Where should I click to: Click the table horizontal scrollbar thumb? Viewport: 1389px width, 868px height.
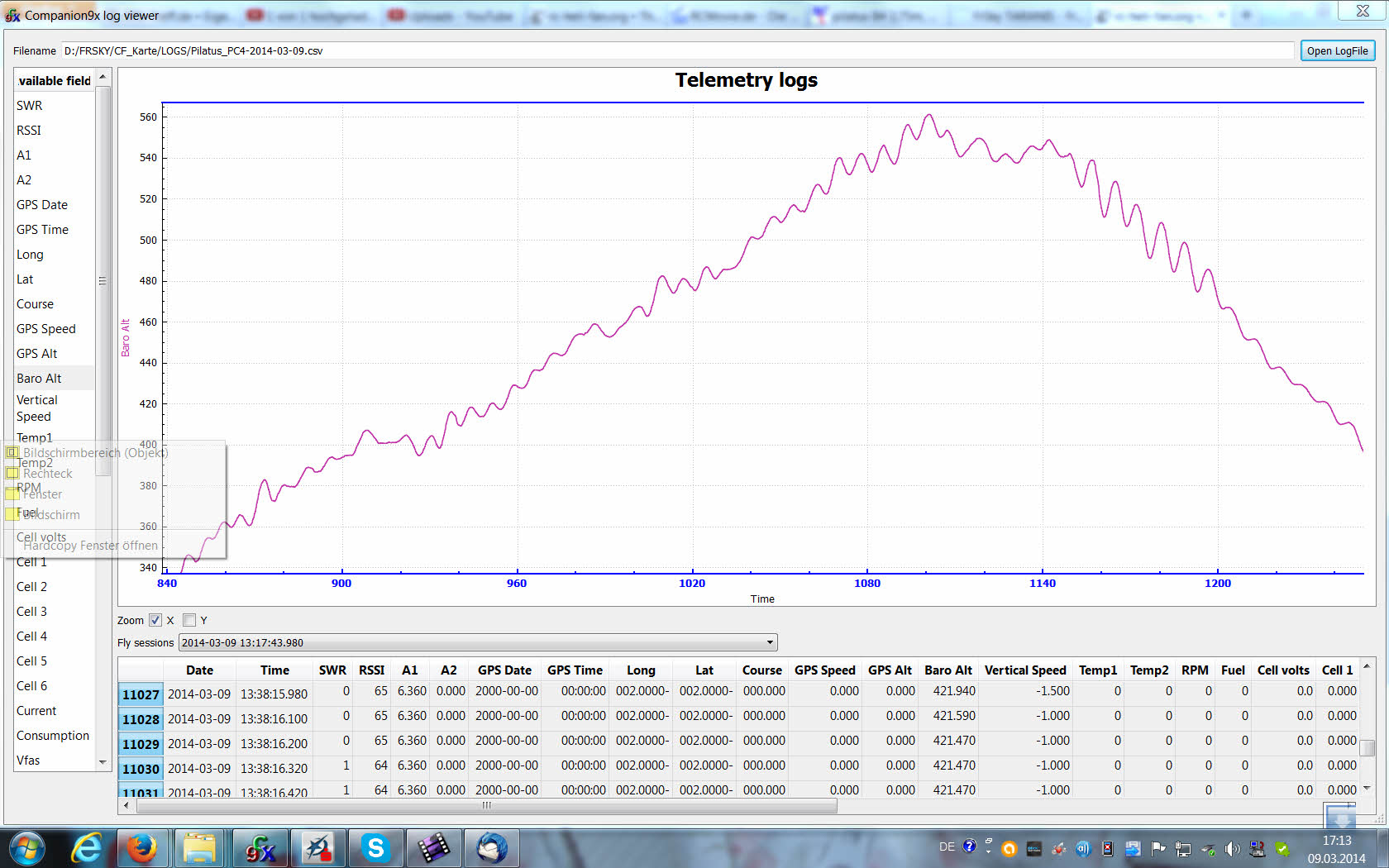click(487, 805)
